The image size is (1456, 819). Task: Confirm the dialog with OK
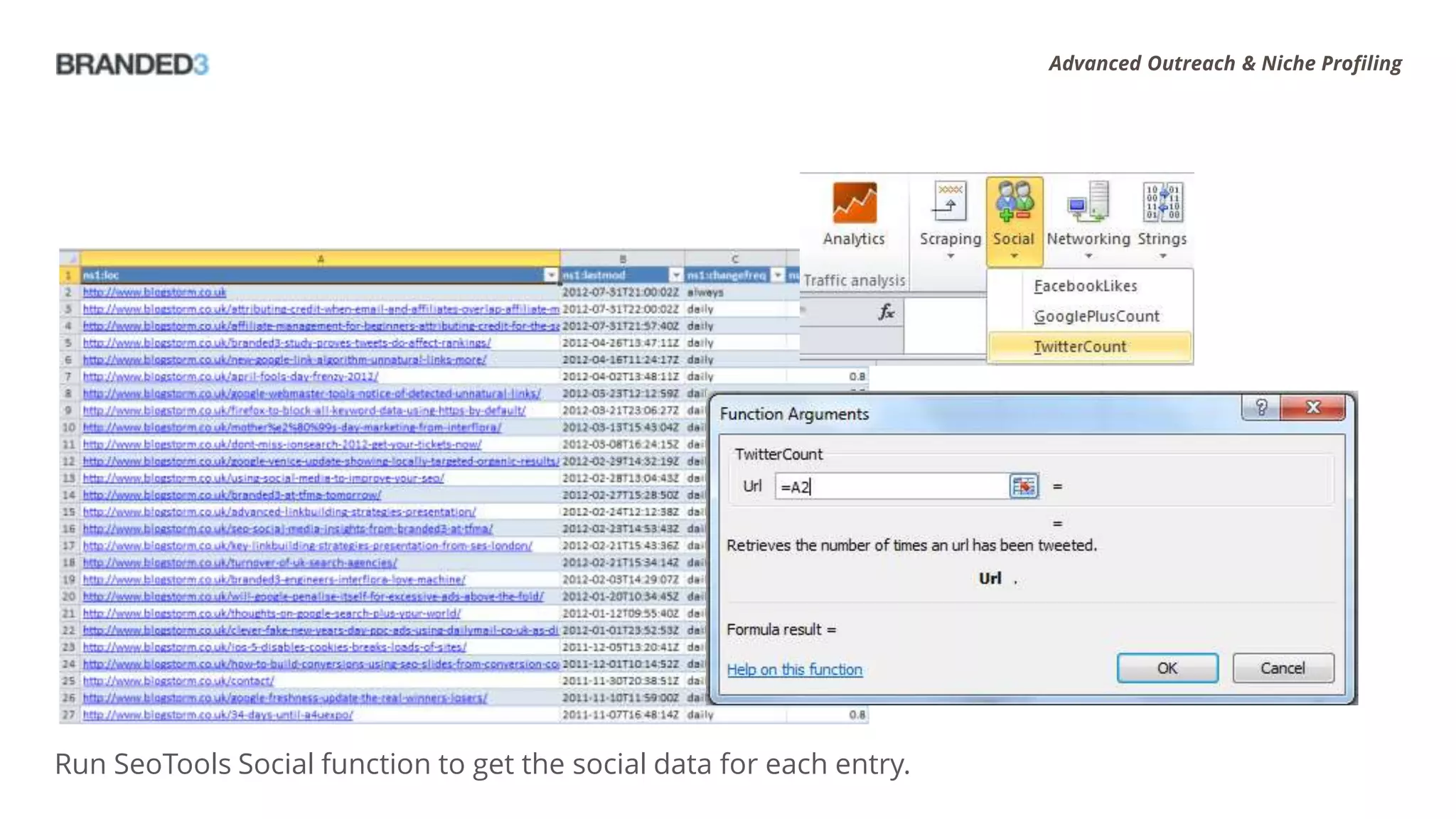click(1167, 668)
